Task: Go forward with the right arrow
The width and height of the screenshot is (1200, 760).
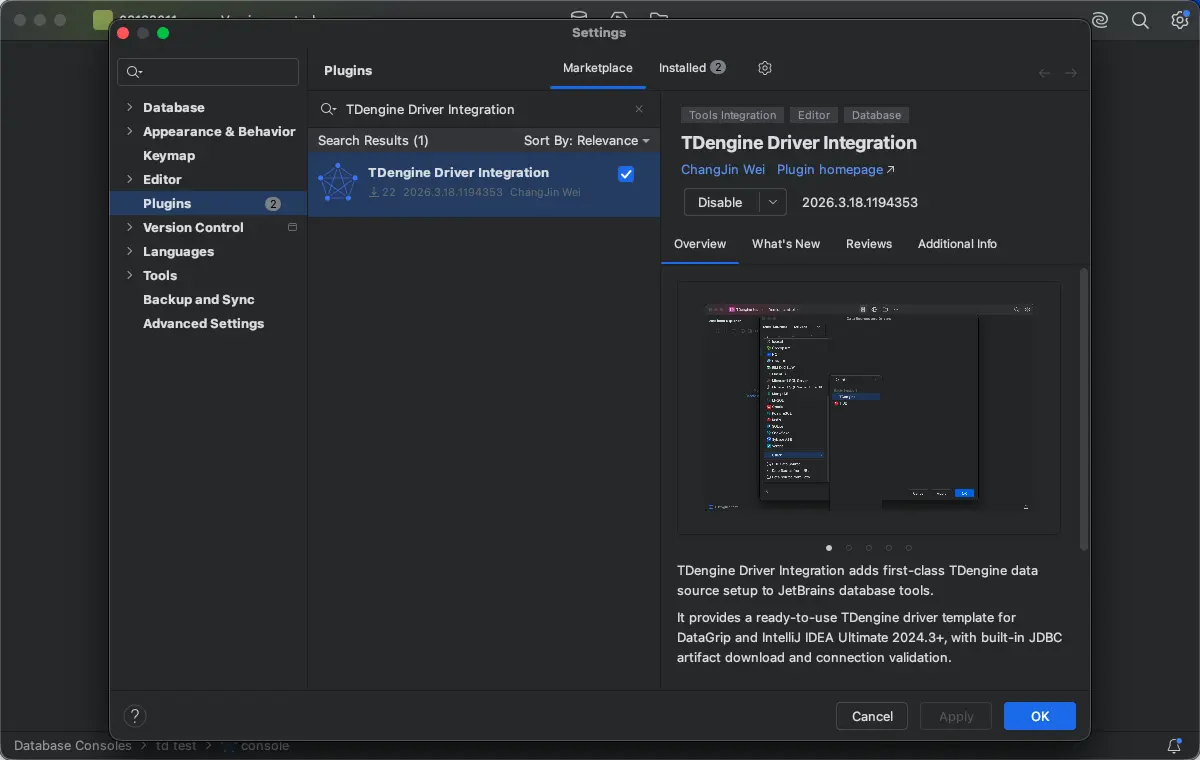Action: [x=1071, y=73]
